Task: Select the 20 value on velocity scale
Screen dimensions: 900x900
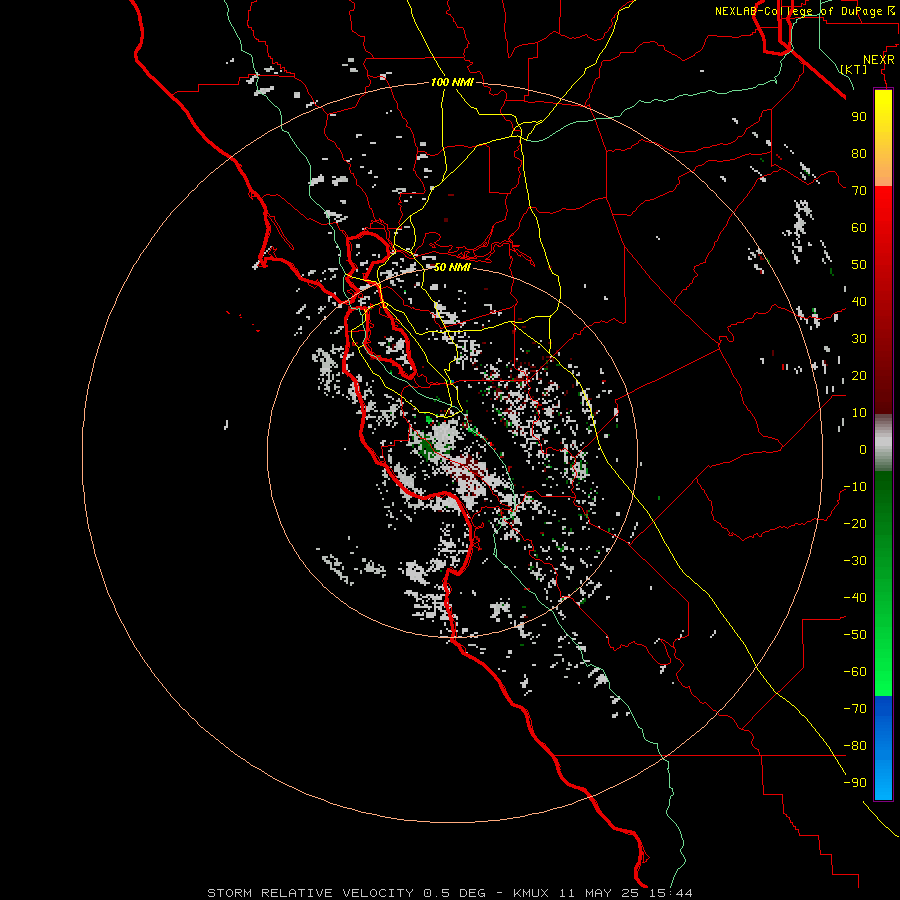Action: (x=859, y=375)
